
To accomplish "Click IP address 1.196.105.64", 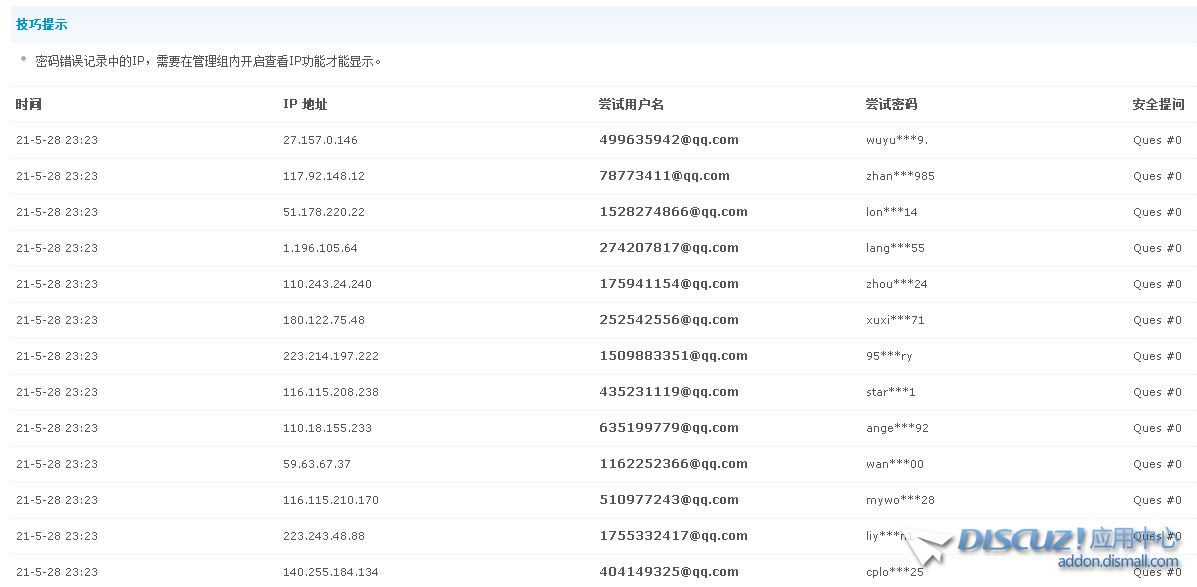I will tap(320, 248).
